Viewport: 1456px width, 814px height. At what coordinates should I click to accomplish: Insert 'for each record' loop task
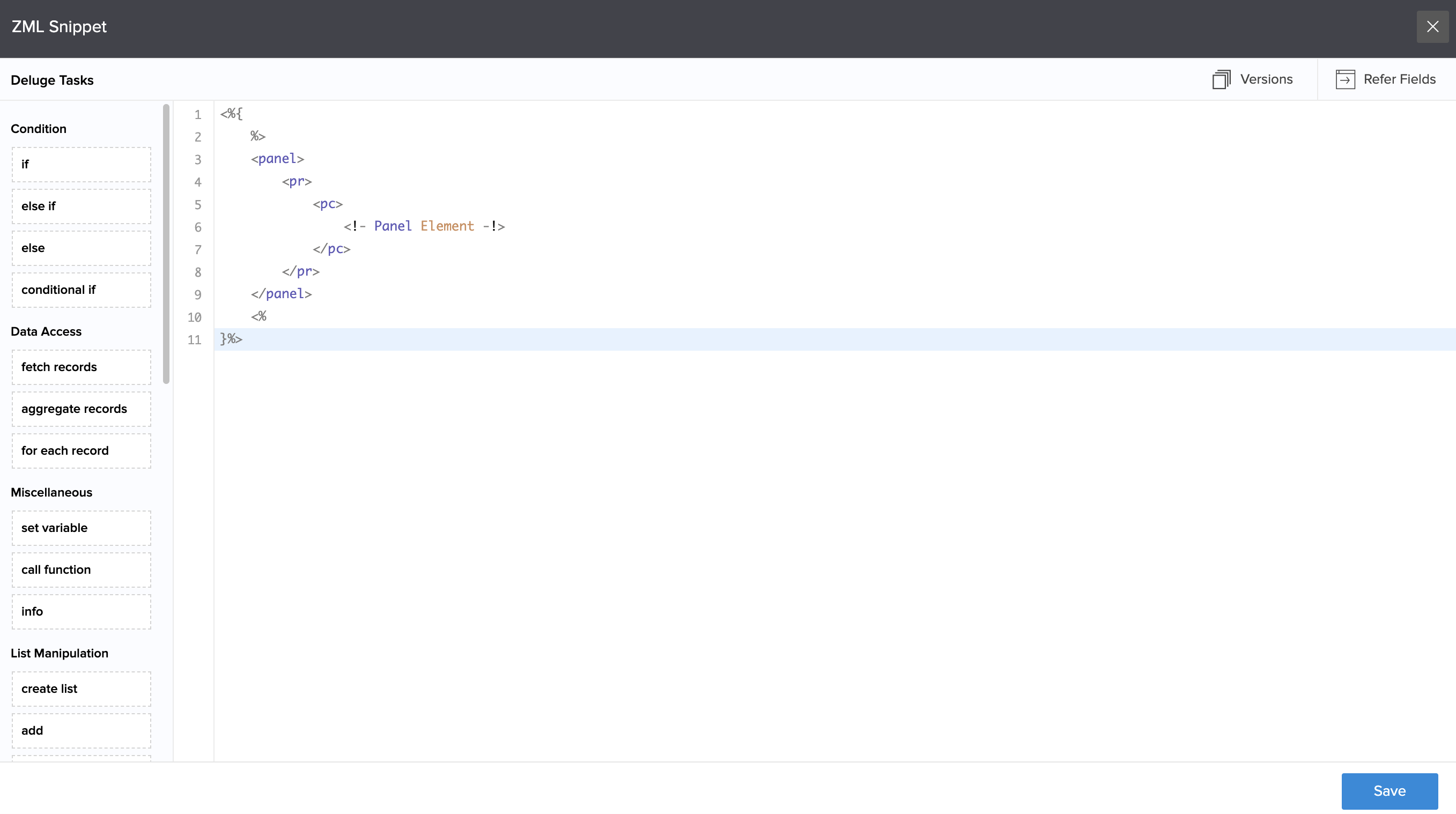point(82,451)
